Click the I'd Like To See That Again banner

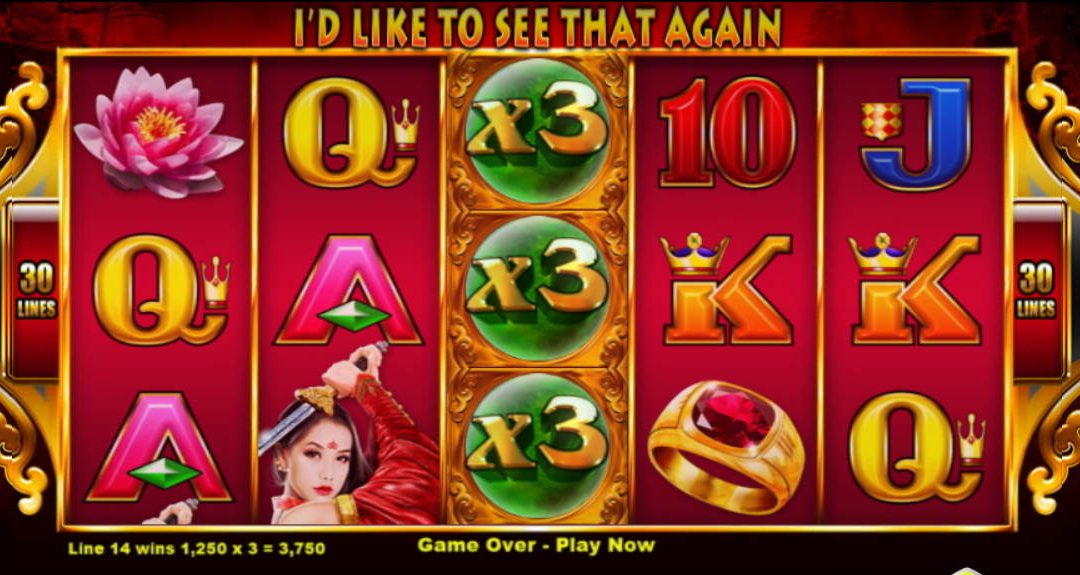(538, 27)
